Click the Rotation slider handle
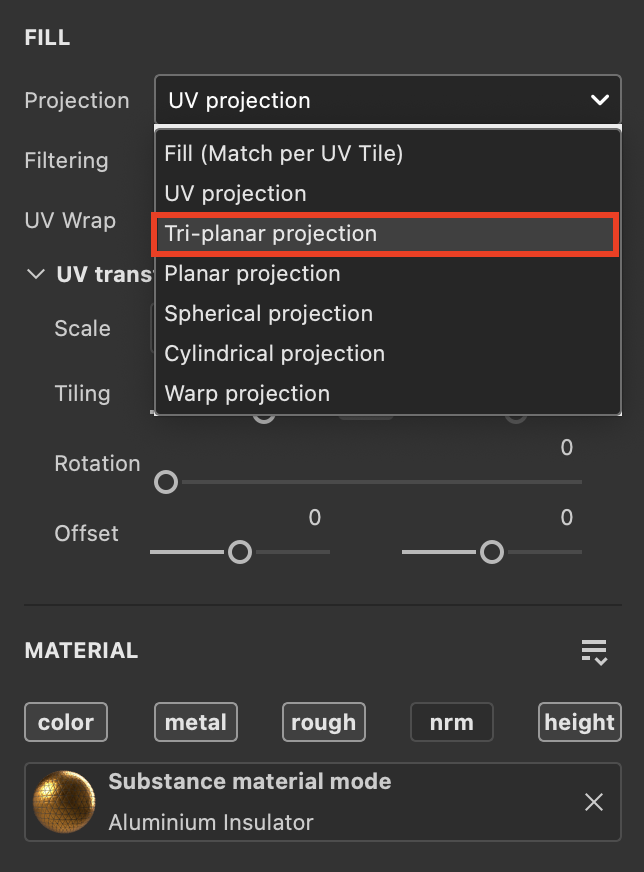644x872 pixels. (166, 482)
